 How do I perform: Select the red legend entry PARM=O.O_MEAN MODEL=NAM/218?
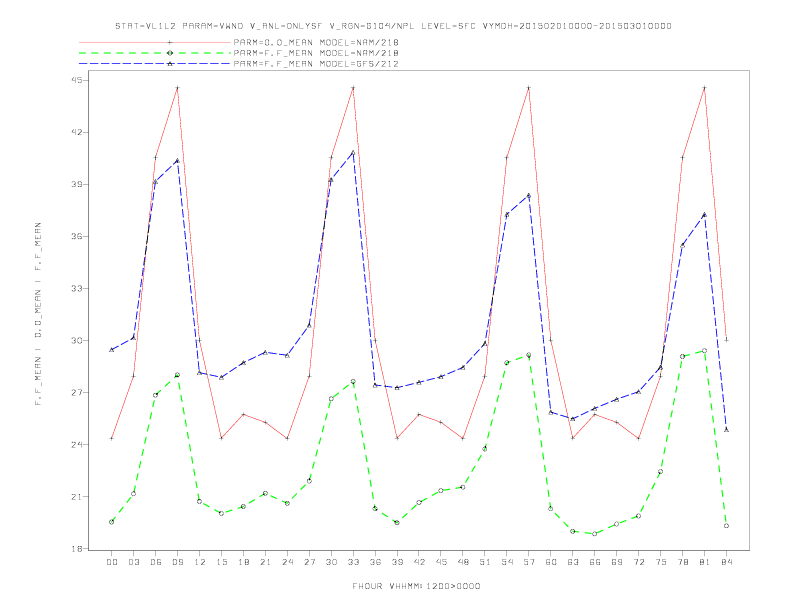click(x=316, y=42)
